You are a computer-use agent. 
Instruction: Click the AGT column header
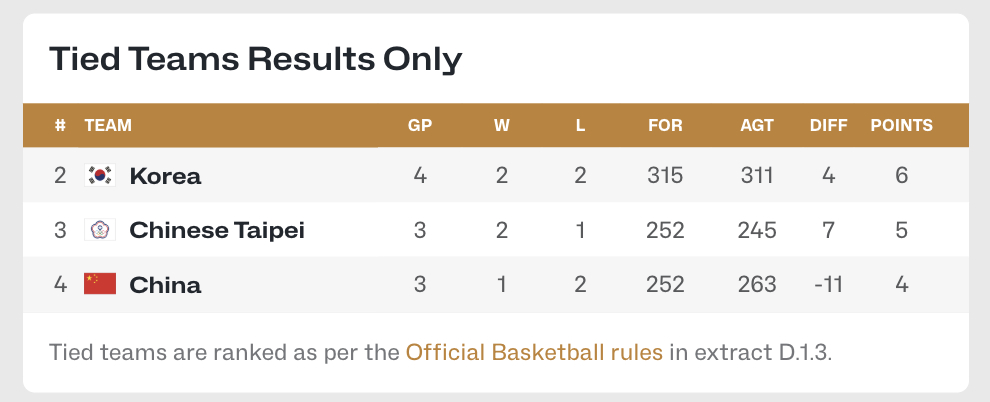point(757,126)
